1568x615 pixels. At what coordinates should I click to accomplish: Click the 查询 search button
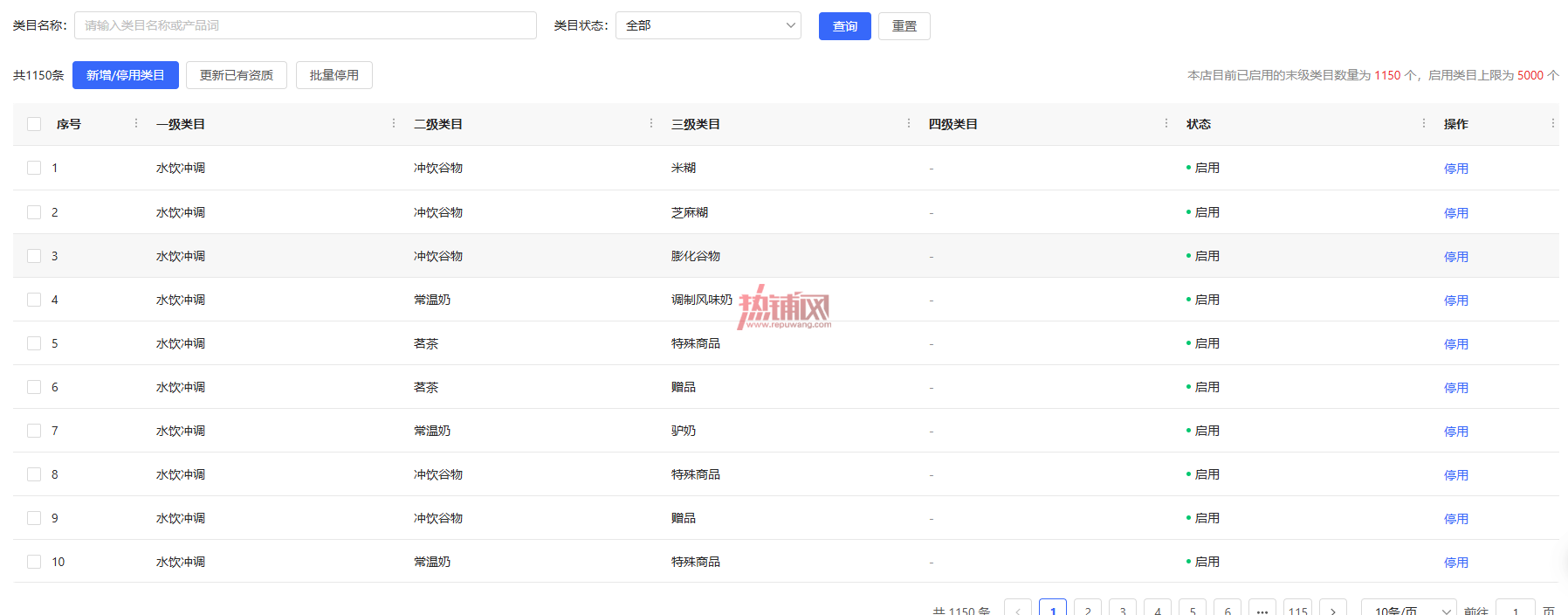845,26
